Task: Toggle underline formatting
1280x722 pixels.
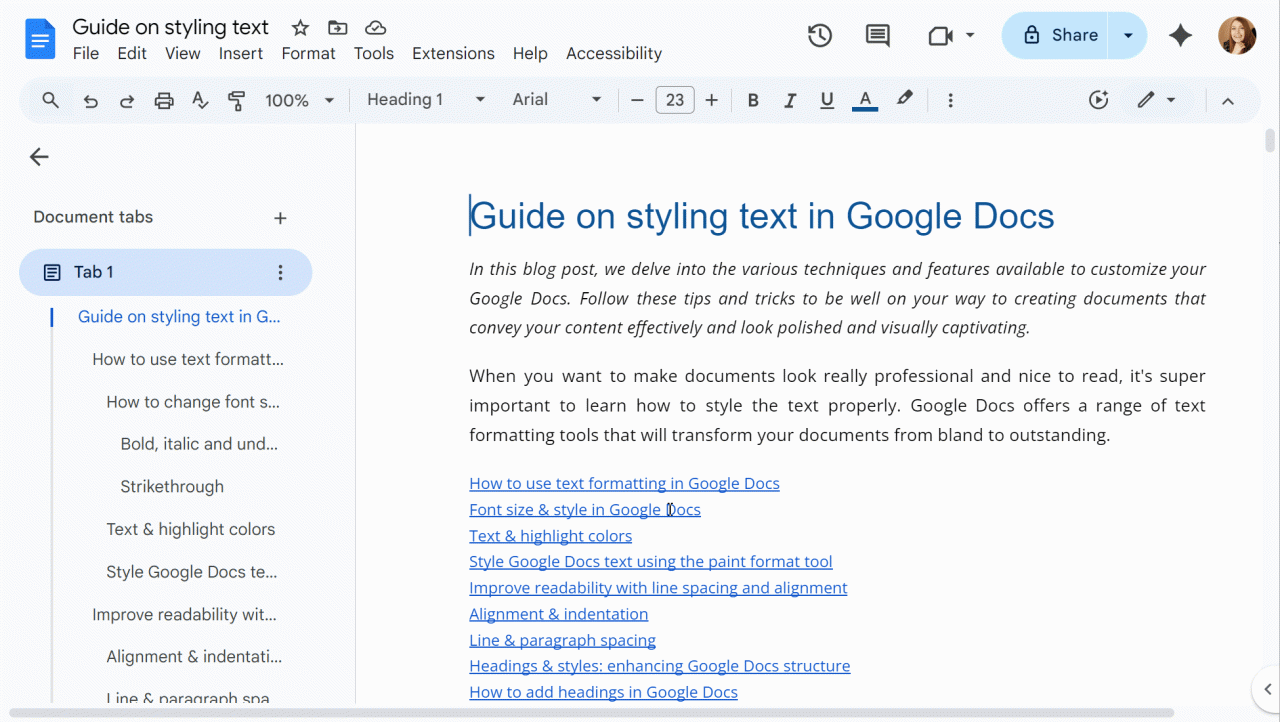Action: pos(827,100)
